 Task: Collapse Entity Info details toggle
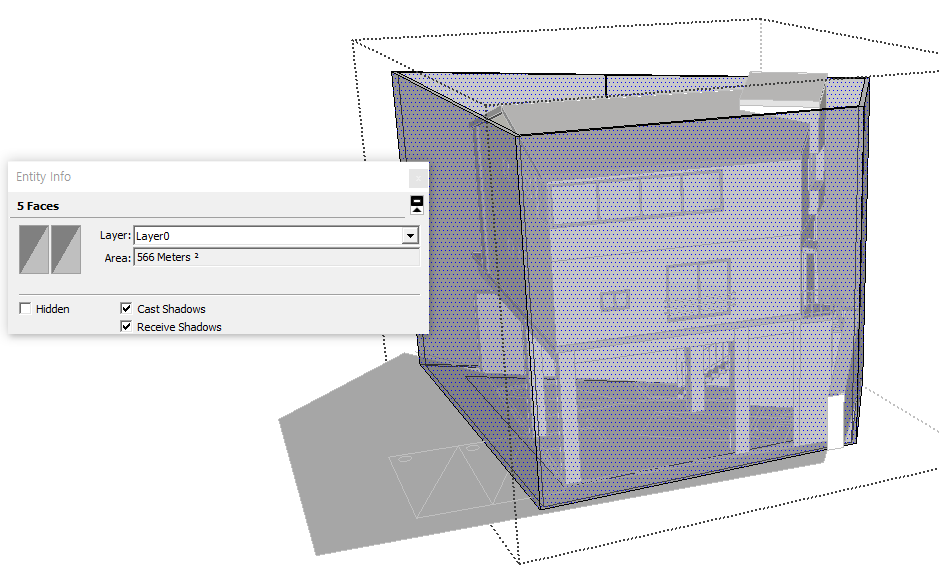[417, 205]
